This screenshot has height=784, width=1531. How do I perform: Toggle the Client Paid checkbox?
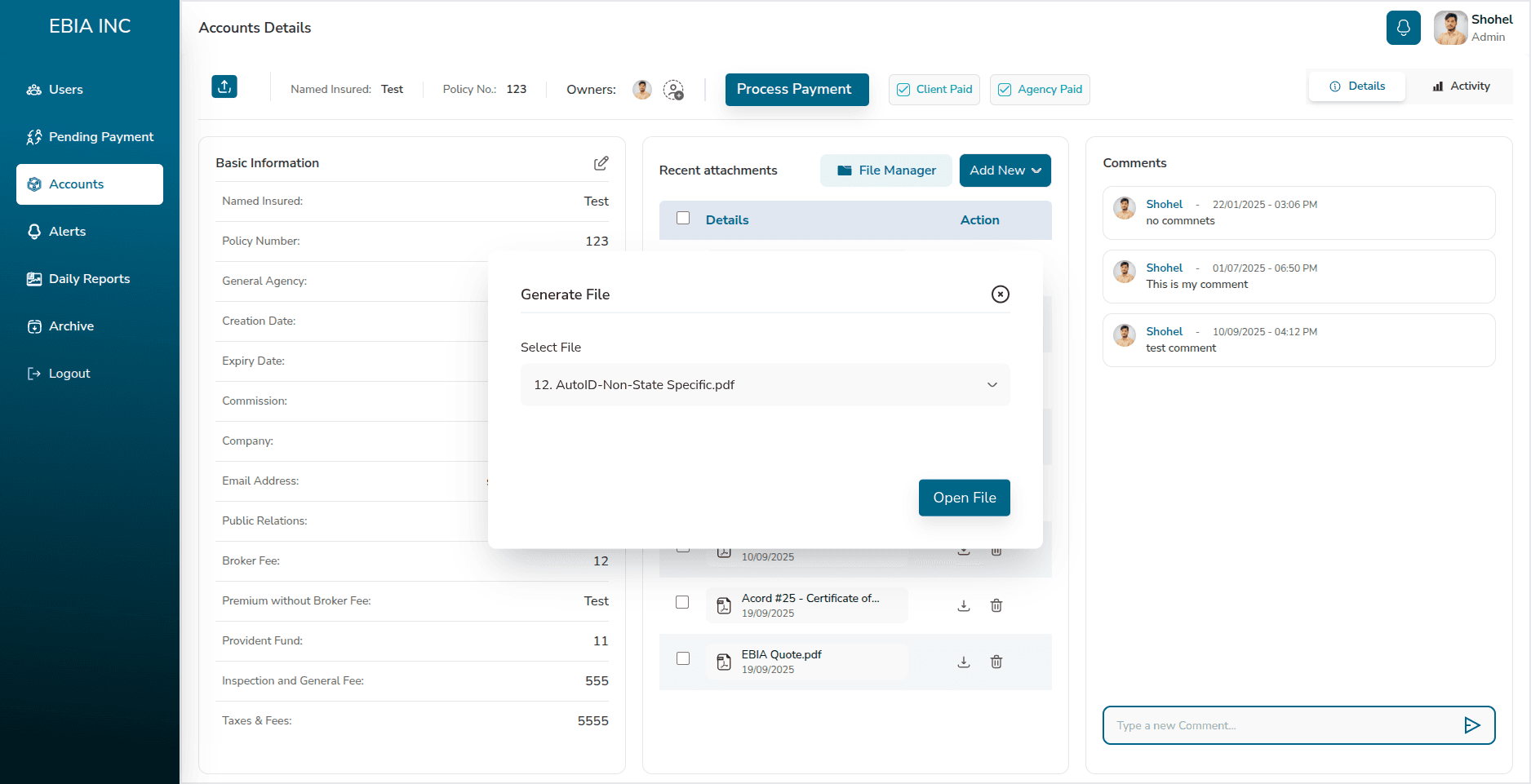click(x=903, y=90)
